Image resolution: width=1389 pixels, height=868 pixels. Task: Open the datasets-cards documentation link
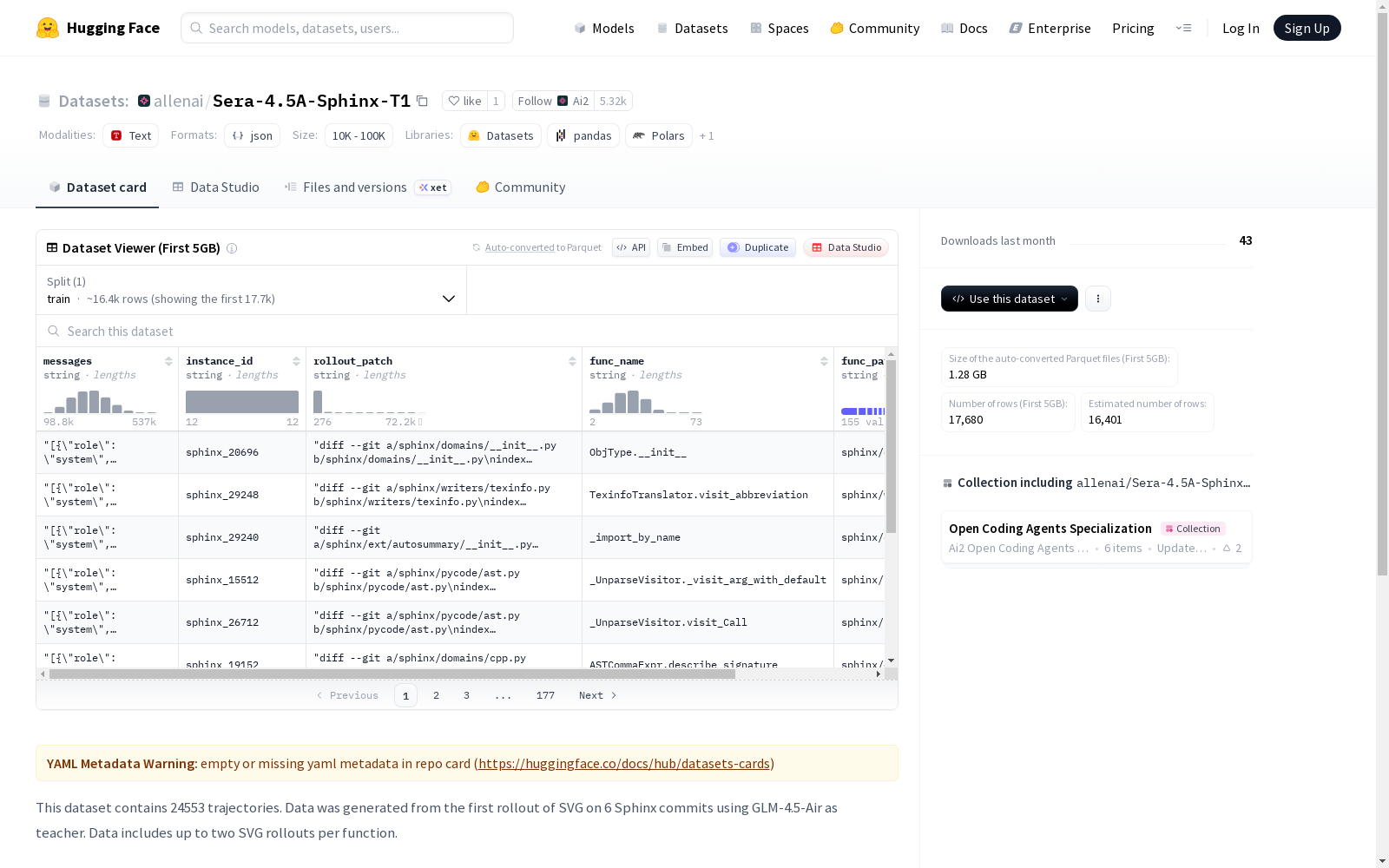tap(624, 764)
